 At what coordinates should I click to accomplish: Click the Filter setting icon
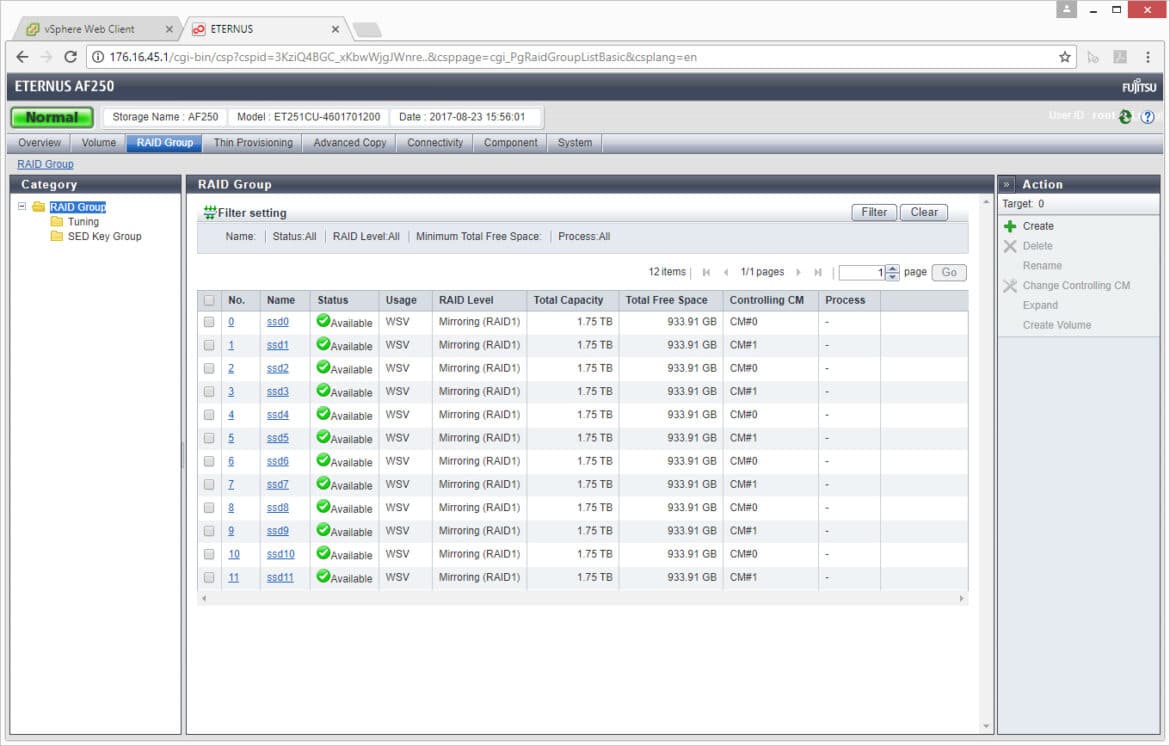(210, 213)
